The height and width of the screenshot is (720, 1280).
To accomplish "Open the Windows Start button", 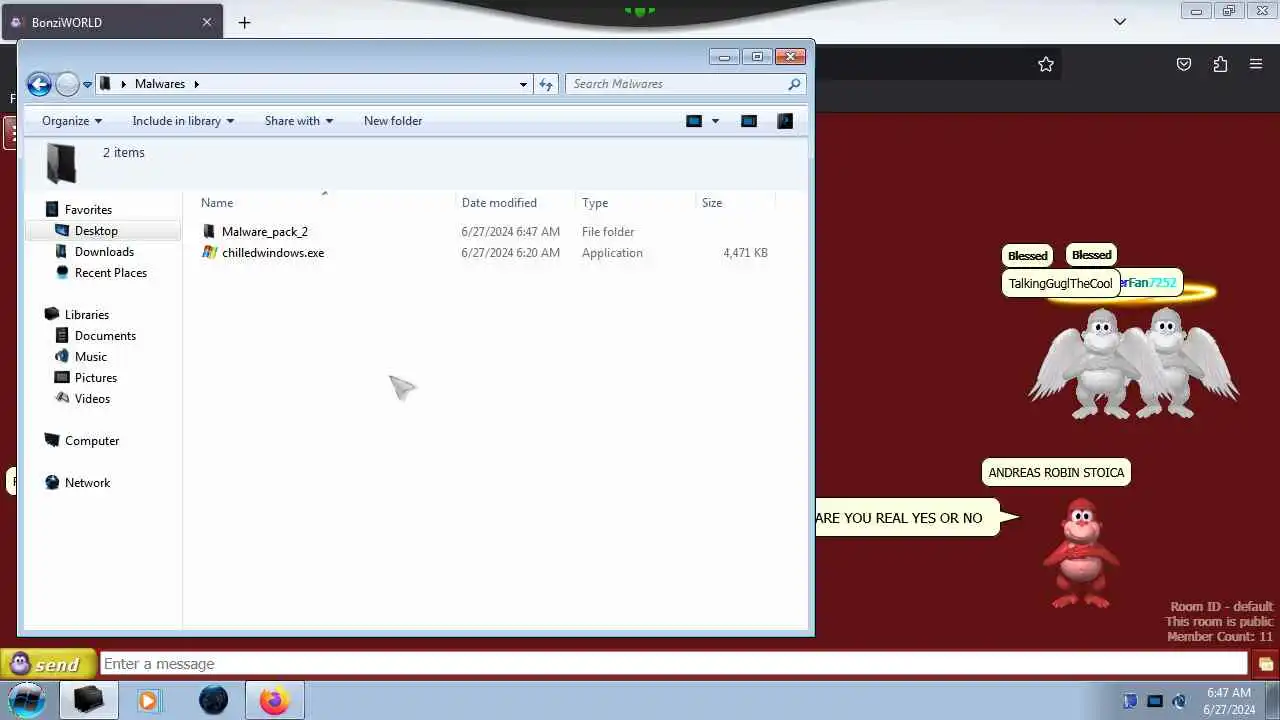I will pos(27,700).
